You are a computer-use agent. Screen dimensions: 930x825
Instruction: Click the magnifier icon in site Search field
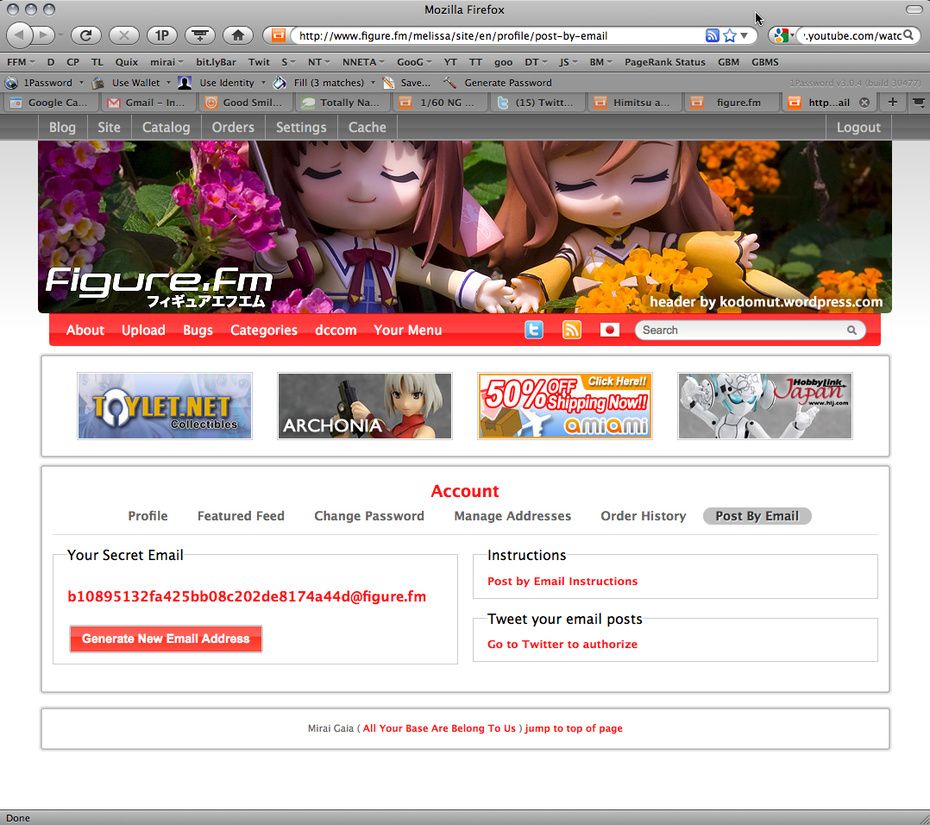click(852, 330)
